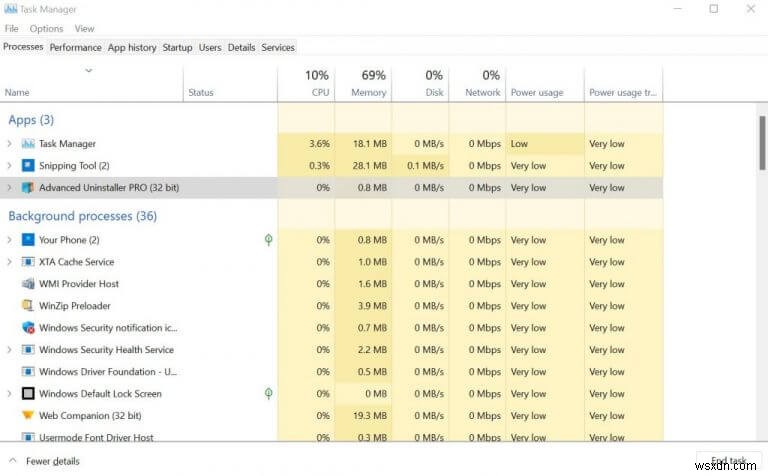Expand the Snipping Tool (2) process group

click(x=9, y=166)
